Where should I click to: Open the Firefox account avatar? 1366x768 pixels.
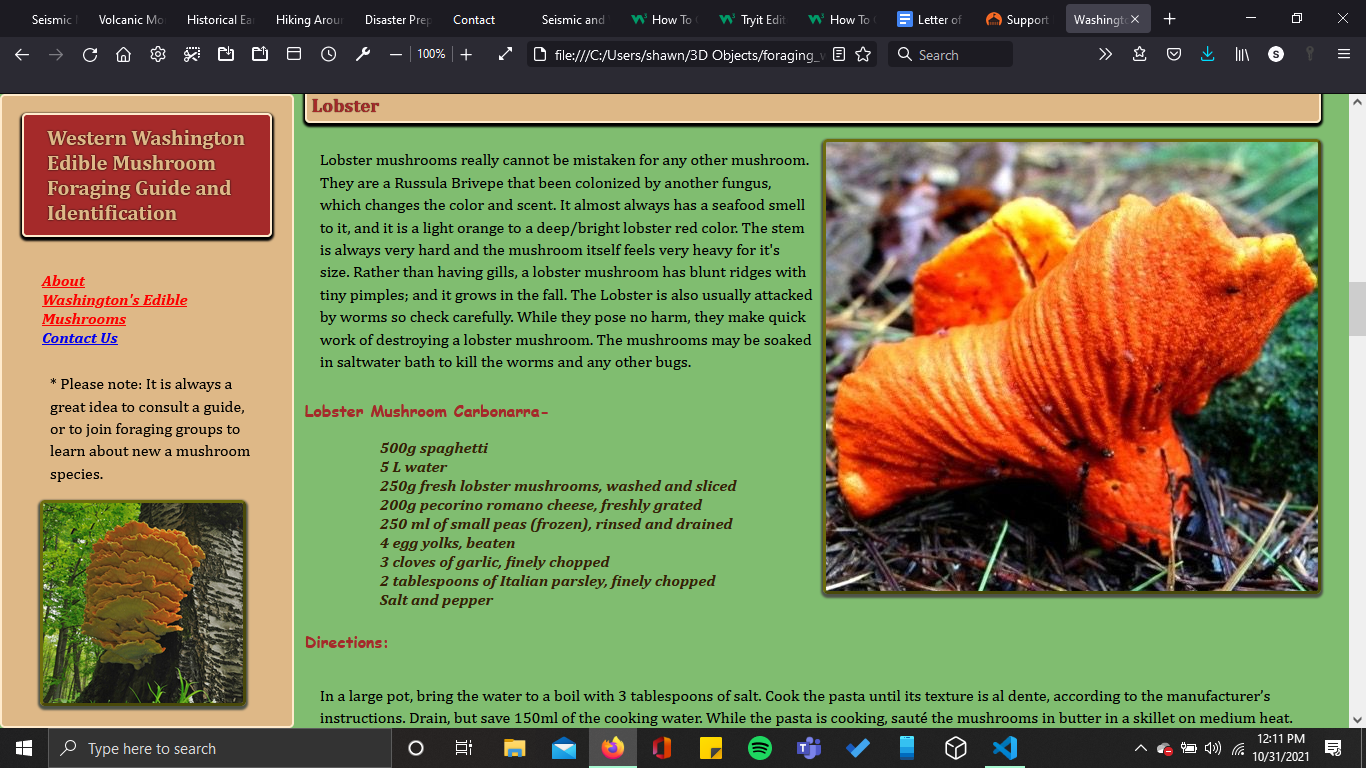click(1276, 55)
